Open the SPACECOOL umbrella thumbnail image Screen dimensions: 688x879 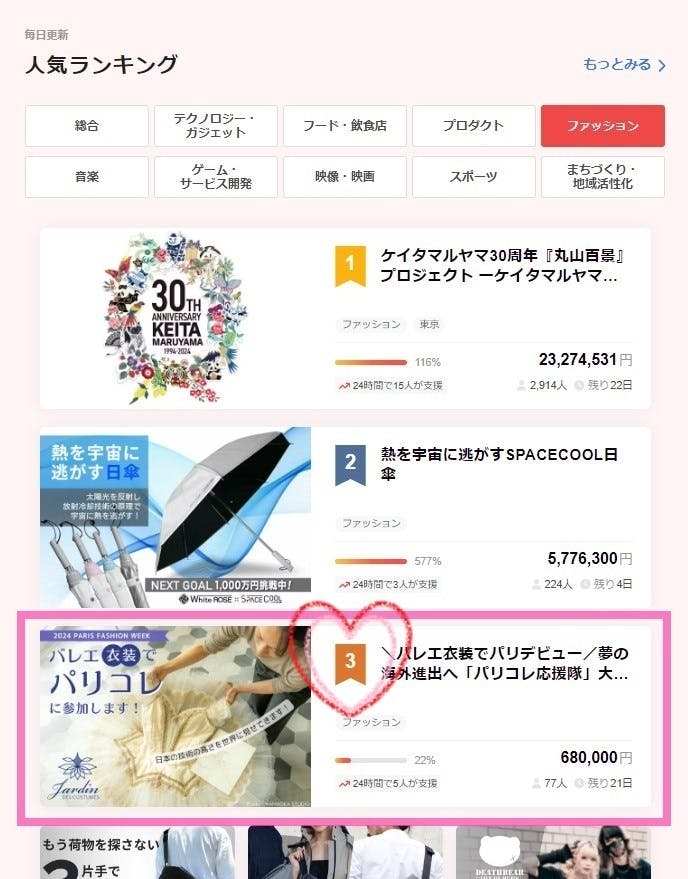(176, 517)
